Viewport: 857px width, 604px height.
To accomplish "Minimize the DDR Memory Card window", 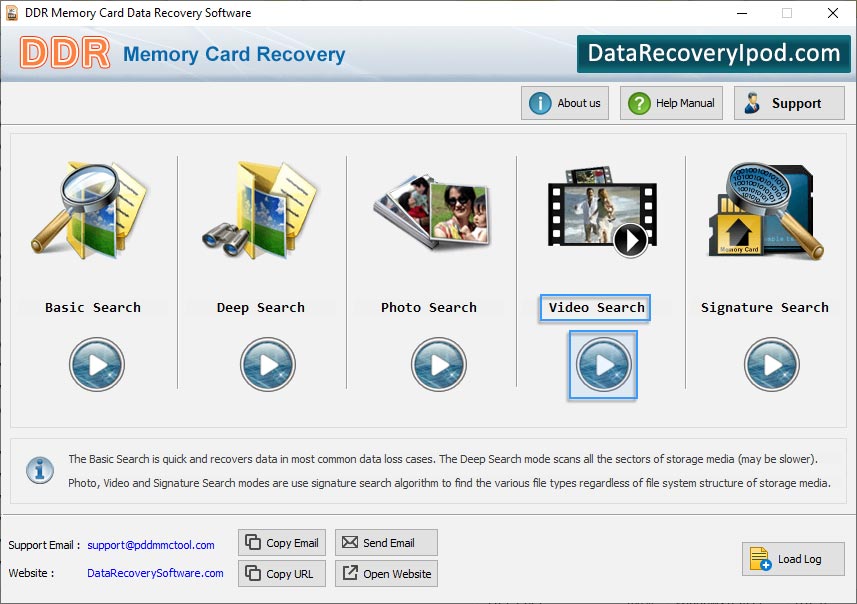I will (x=742, y=13).
